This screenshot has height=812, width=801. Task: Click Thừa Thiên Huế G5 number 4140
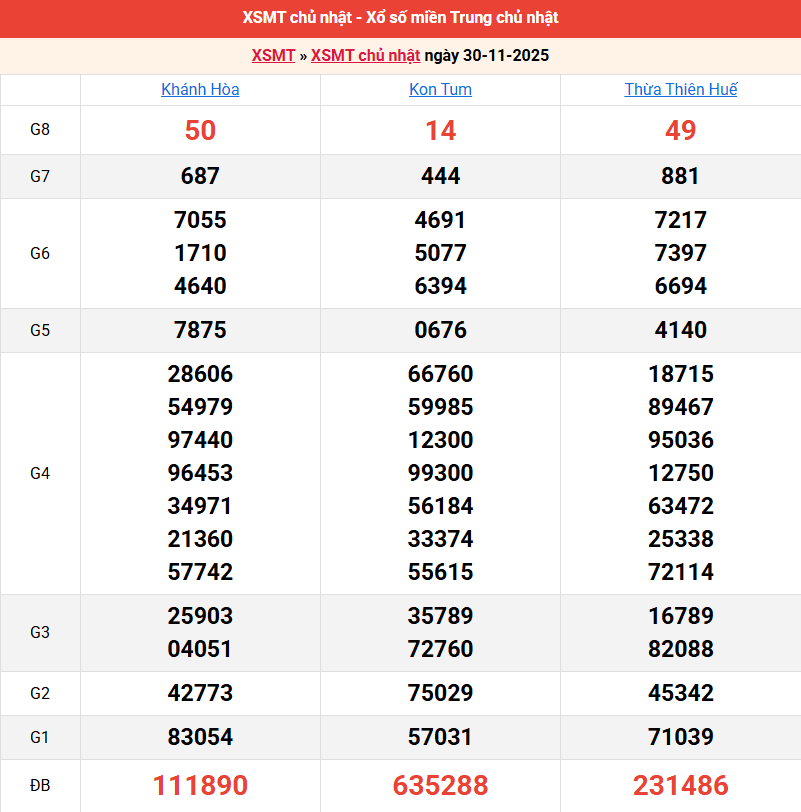[680, 330]
